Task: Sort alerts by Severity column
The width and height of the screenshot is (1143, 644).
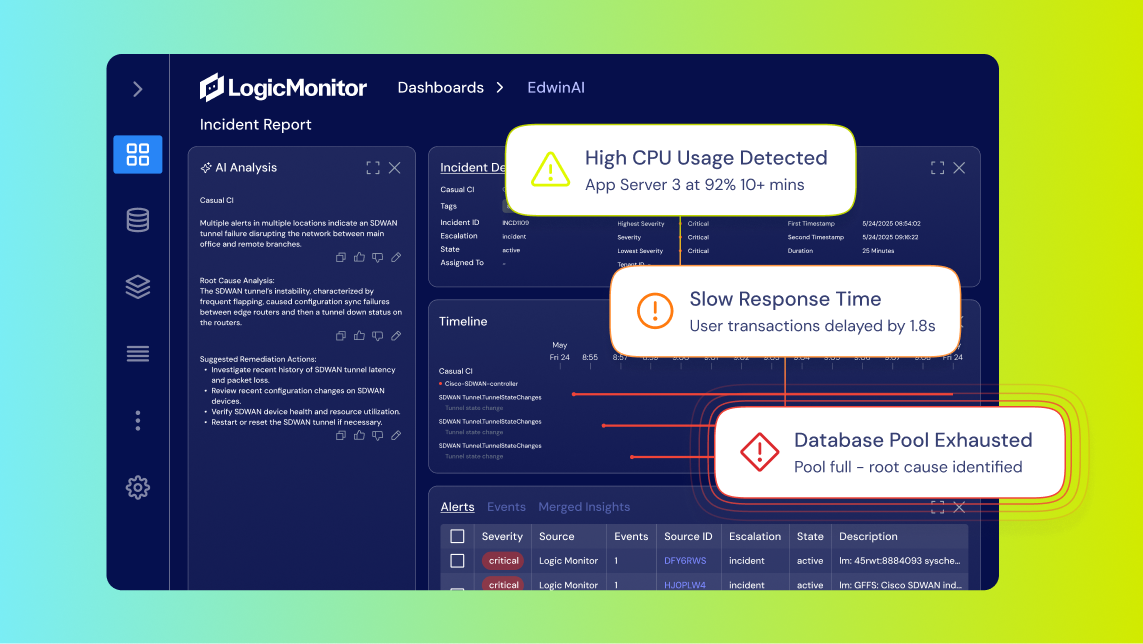Action: click(502, 536)
